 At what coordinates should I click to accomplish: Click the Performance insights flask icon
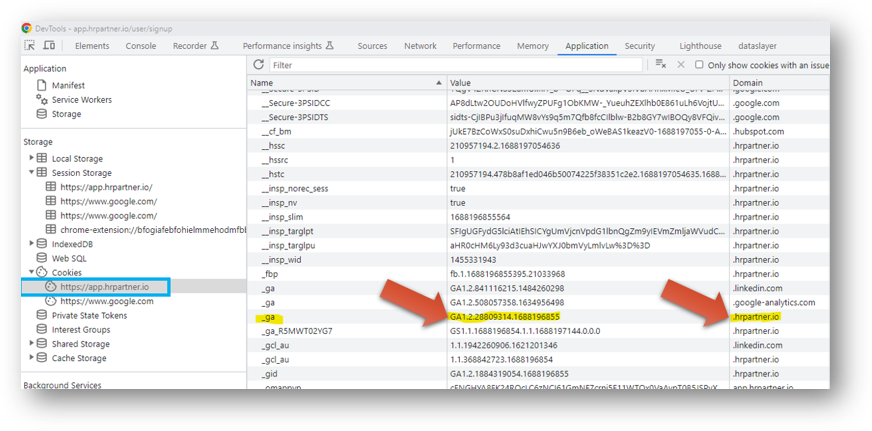click(329, 46)
